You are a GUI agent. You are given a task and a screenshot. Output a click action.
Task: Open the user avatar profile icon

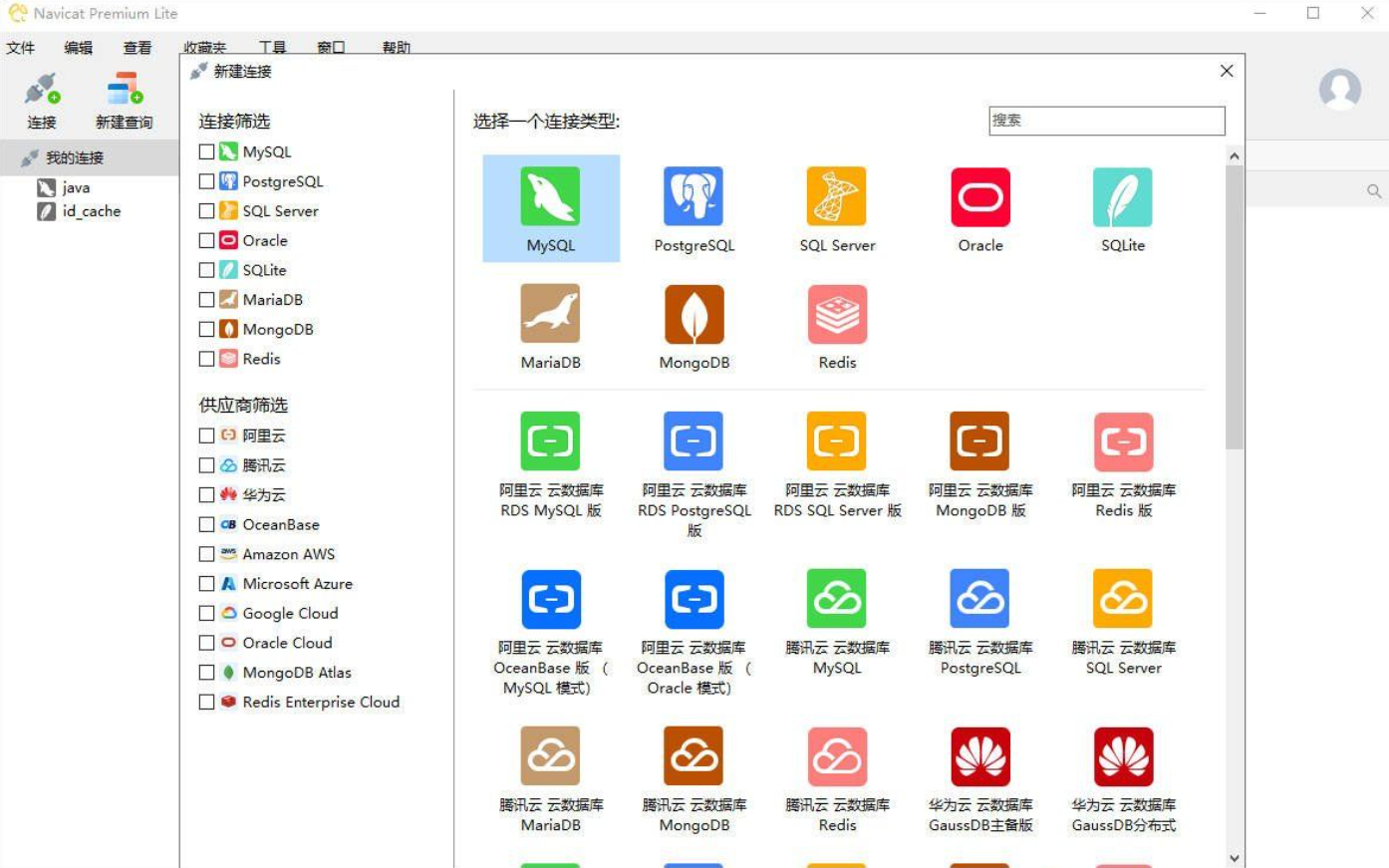point(1340,90)
